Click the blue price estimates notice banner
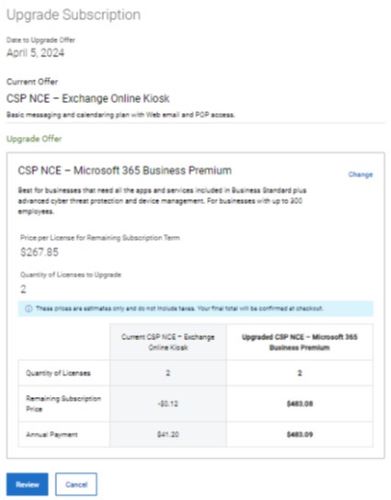Image resolution: width=391 pixels, height=500 pixels. pyautogui.click(x=196, y=309)
